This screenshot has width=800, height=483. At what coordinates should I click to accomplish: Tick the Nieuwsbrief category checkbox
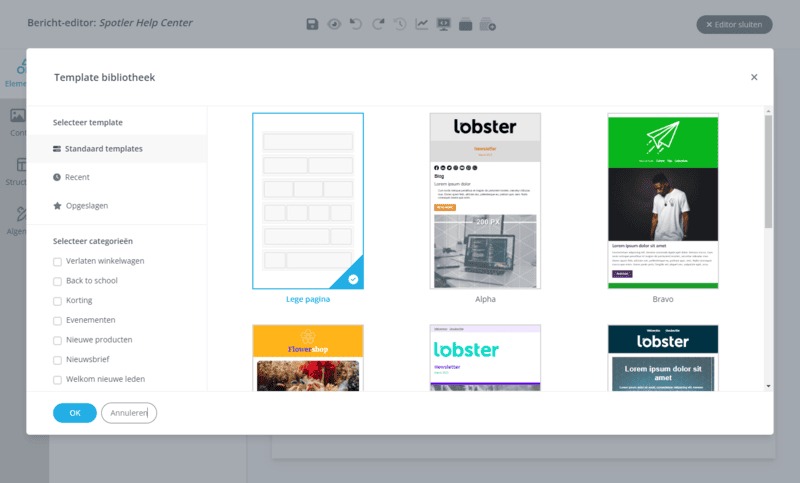pos(58,360)
